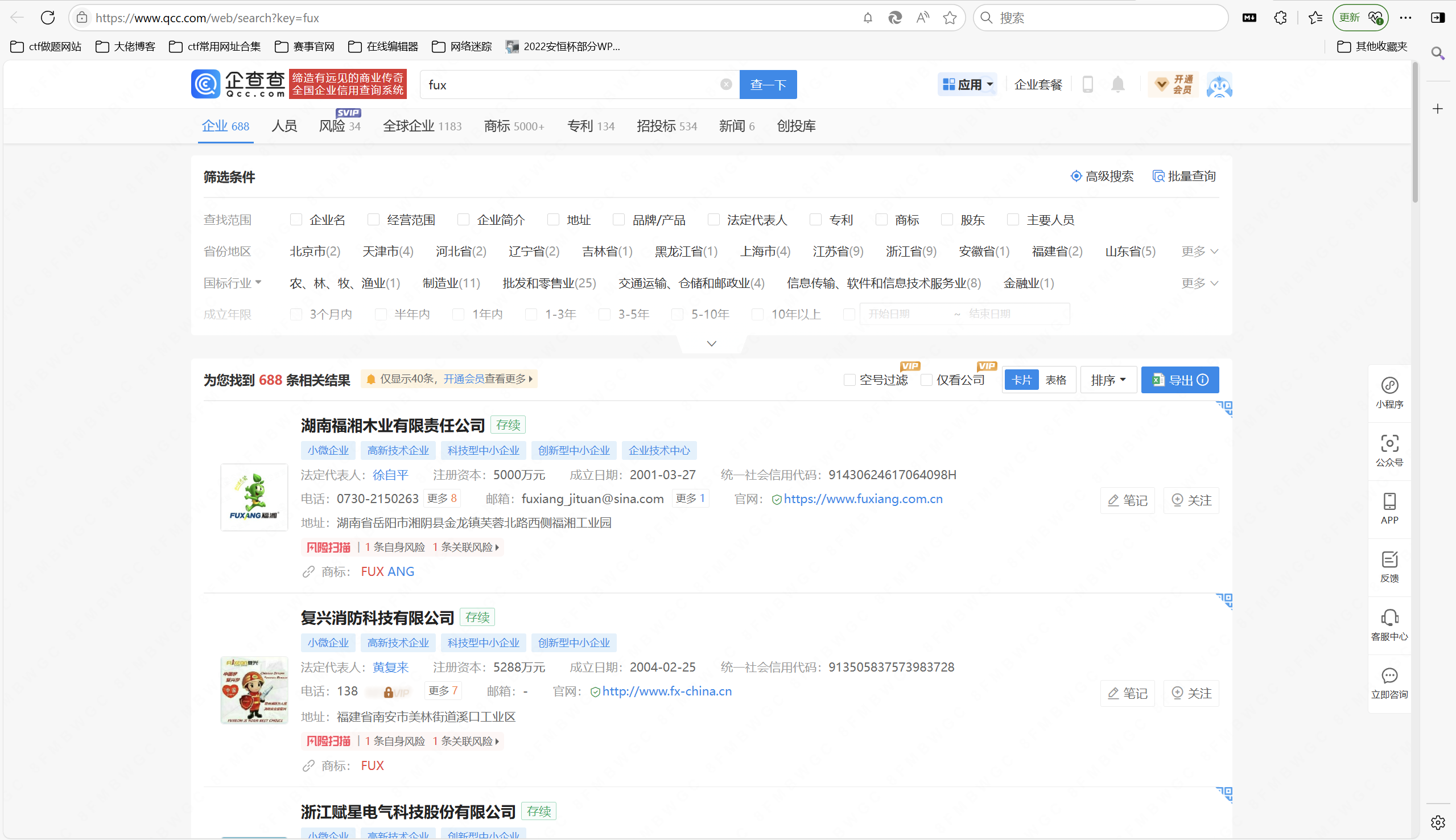Open the 客服中心 headset icon
1456x840 pixels.
[x=1389, y=625]
